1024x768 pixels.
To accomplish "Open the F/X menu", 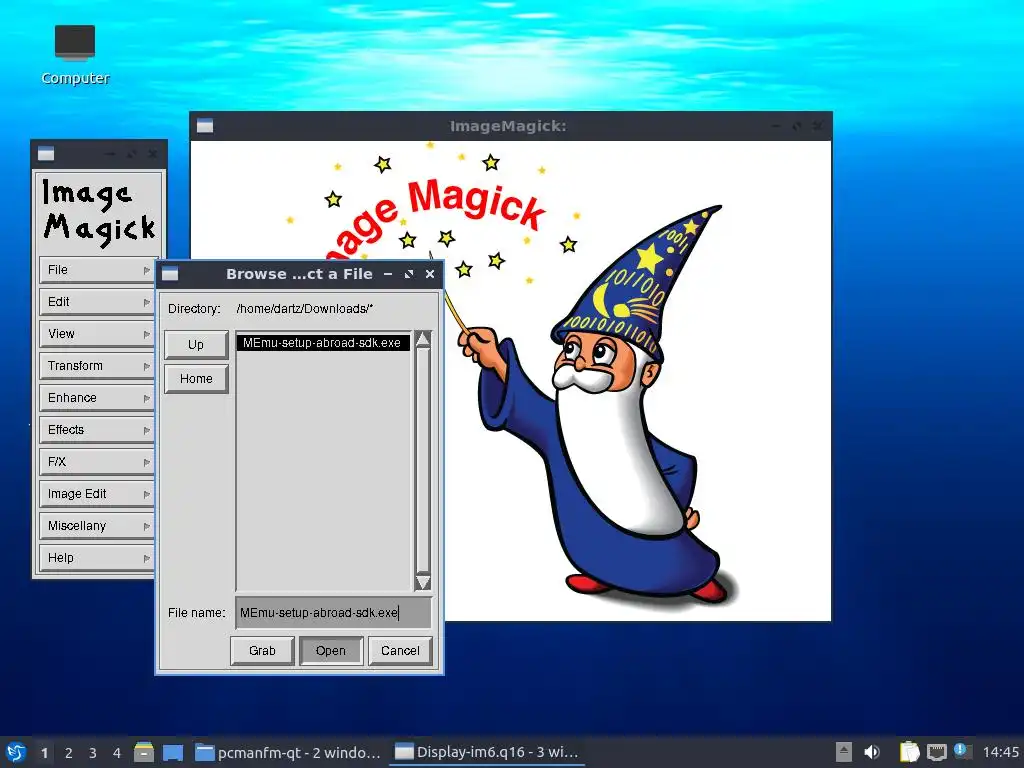I will [x=97, y=462].
